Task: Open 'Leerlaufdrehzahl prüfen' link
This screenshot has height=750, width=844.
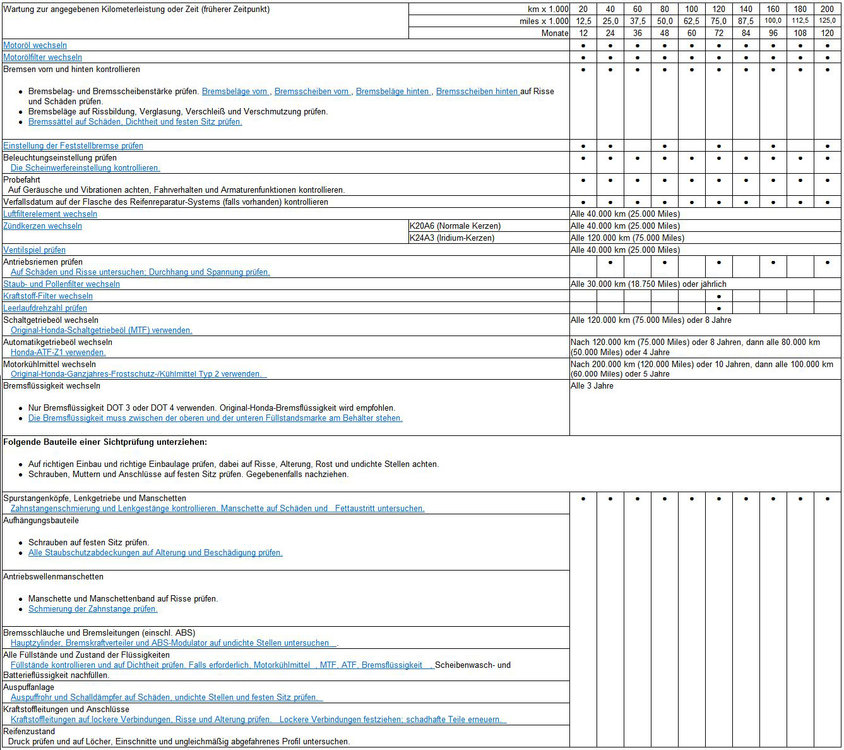Action: pos(45,308)
